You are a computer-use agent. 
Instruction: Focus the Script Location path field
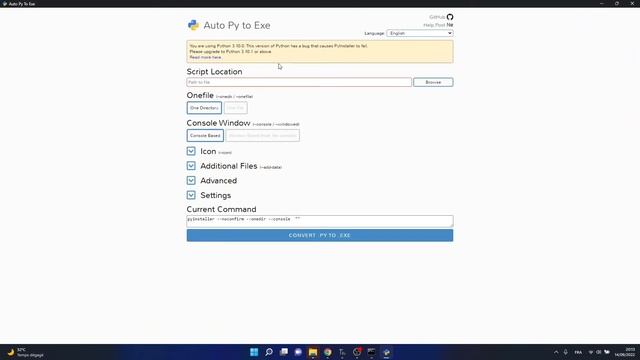point(299,82)
